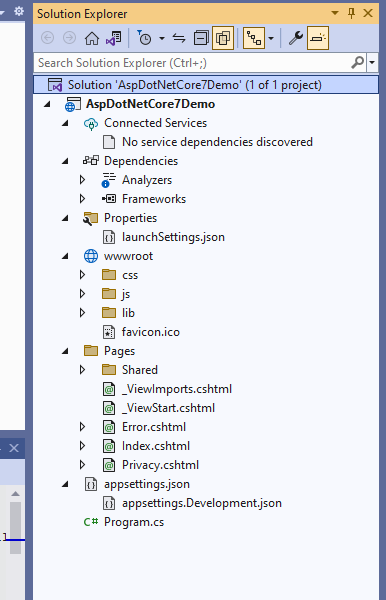Open search options dropdown arrow
The height and width of the screenshot is (600, 386).
[372, 62]
